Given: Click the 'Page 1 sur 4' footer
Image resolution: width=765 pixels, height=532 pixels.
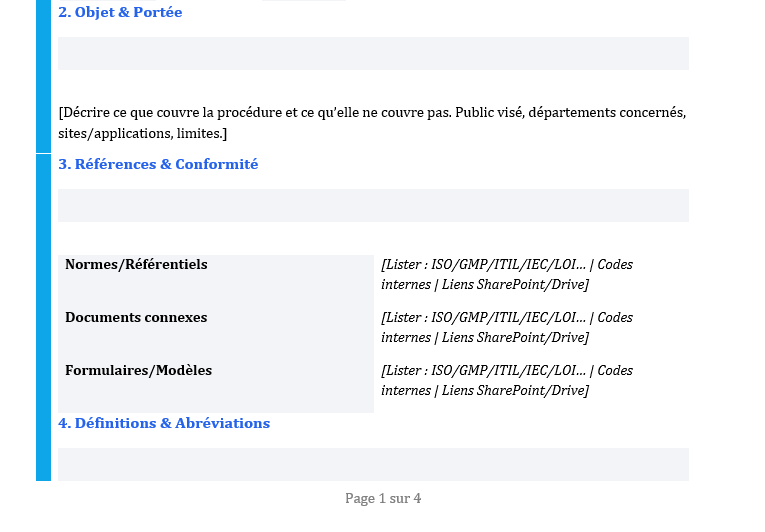Looking at the screenshot, I should tap(383, 498).
